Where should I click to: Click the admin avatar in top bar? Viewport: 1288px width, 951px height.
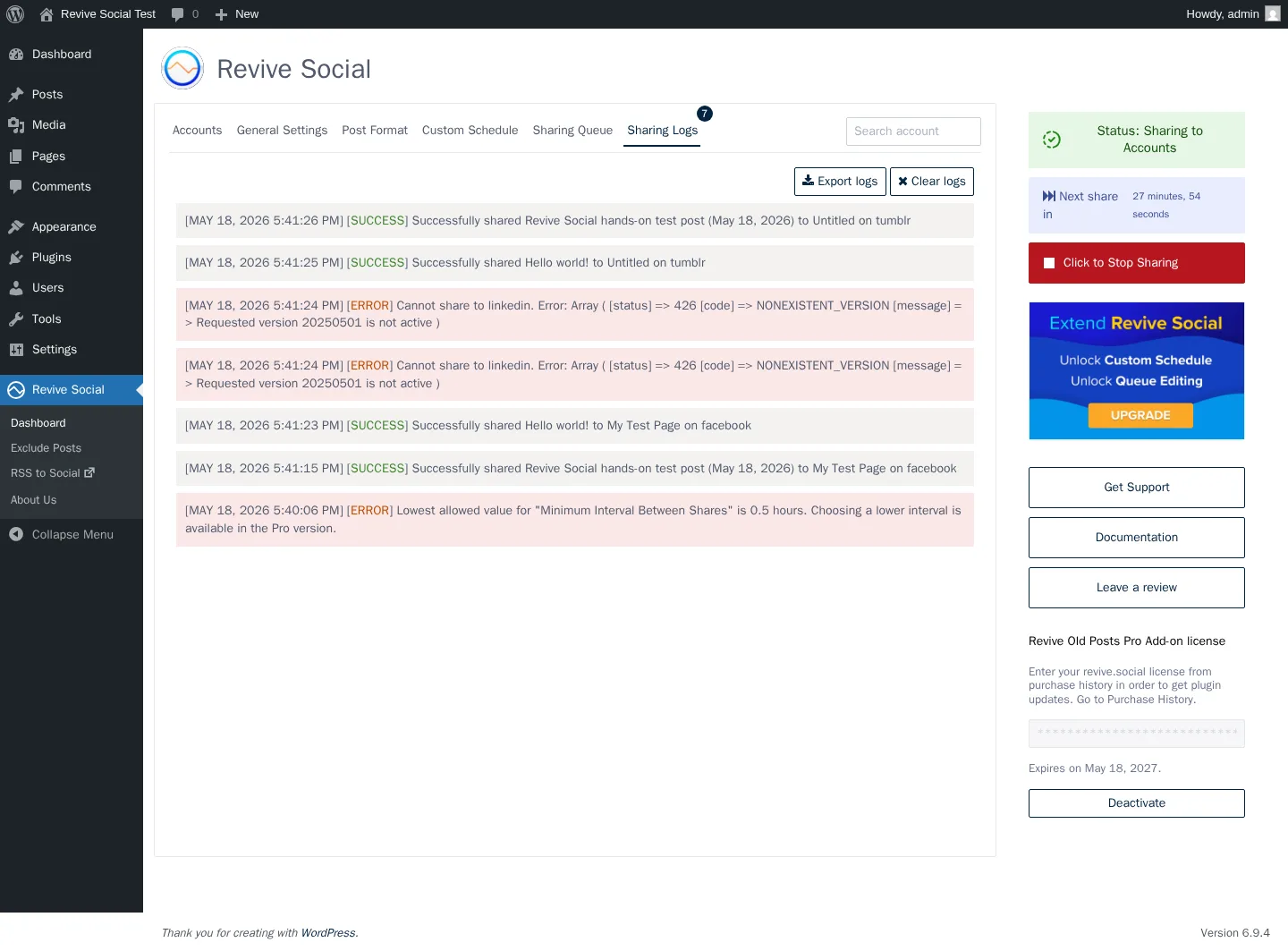(x=1273, y=13)
